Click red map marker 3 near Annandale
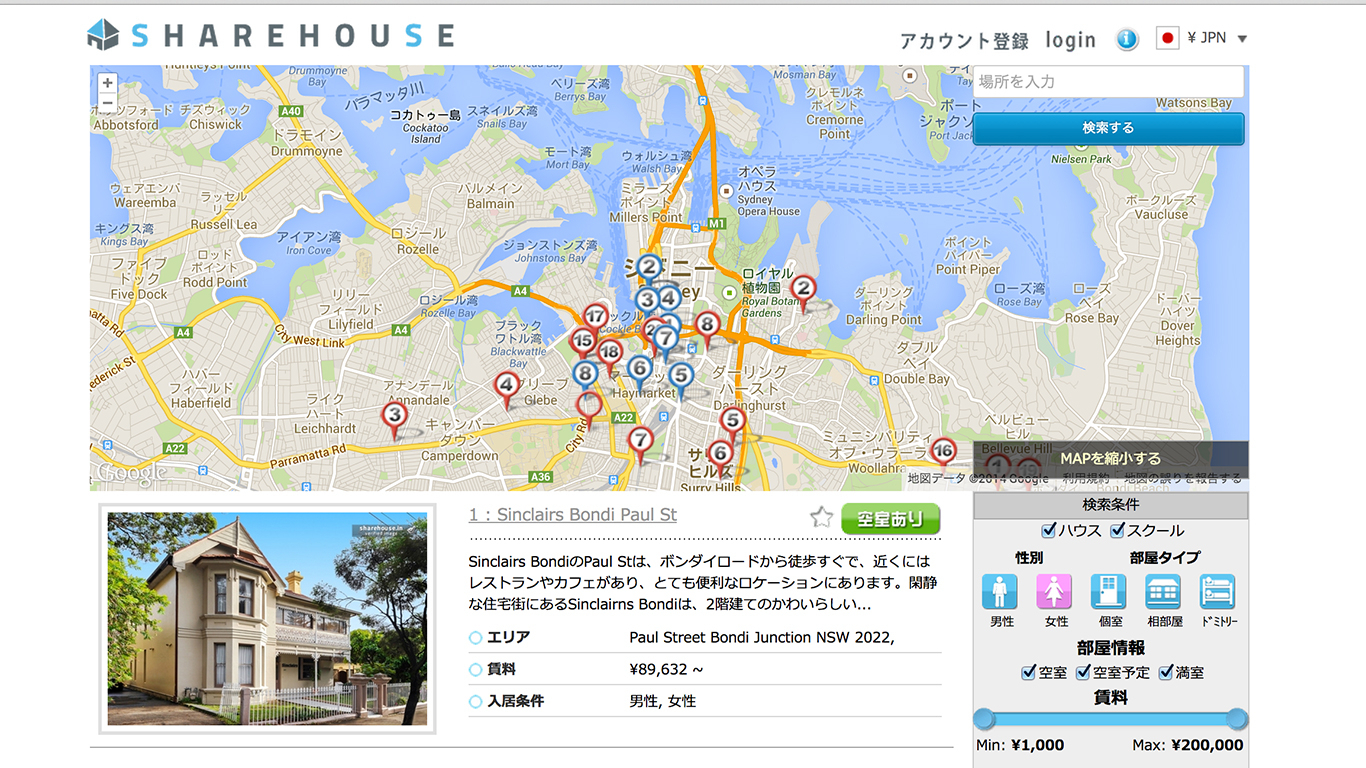The width and height of the screenshot is (1366, 768). pos(395,419)
